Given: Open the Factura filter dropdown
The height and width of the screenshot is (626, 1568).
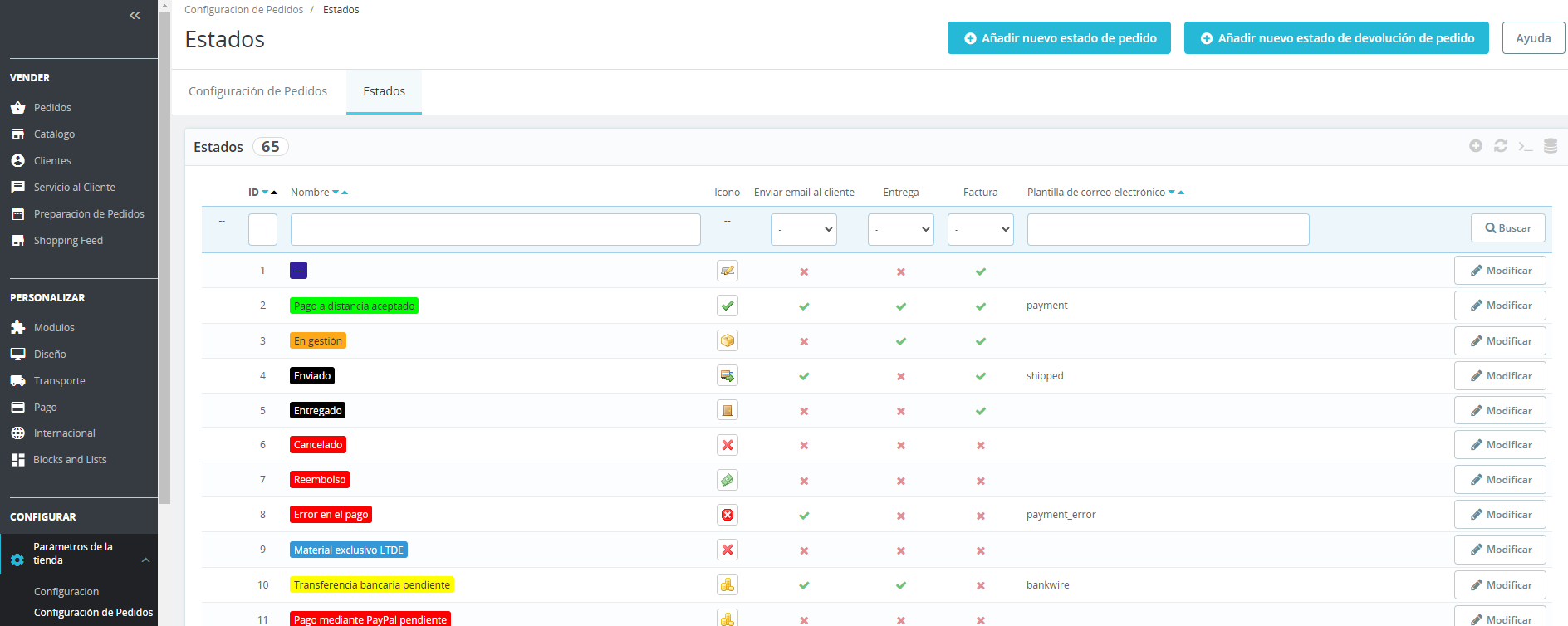Looking at the screenshot, I should 981,229.
